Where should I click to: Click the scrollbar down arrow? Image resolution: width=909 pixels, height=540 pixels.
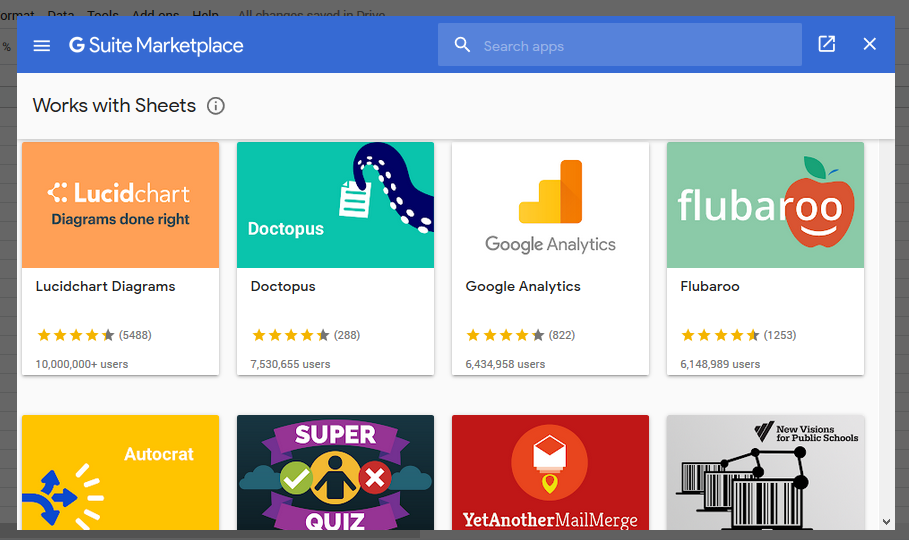[x=886, y=522]
